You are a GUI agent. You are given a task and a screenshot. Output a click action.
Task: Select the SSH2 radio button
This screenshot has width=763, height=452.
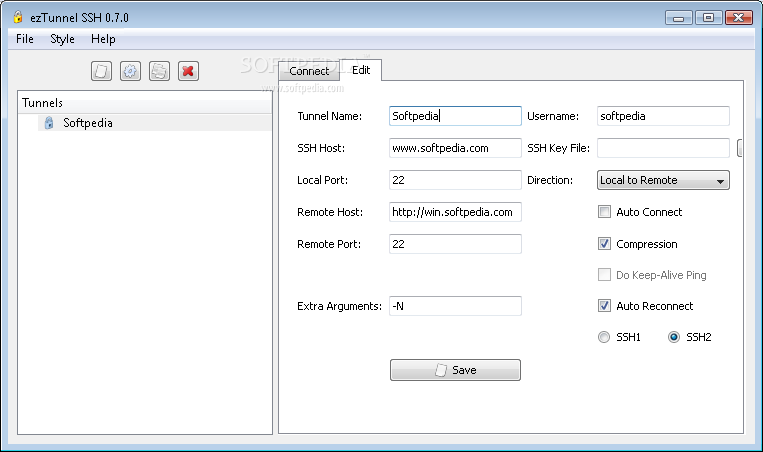click(x=673, y=337)
